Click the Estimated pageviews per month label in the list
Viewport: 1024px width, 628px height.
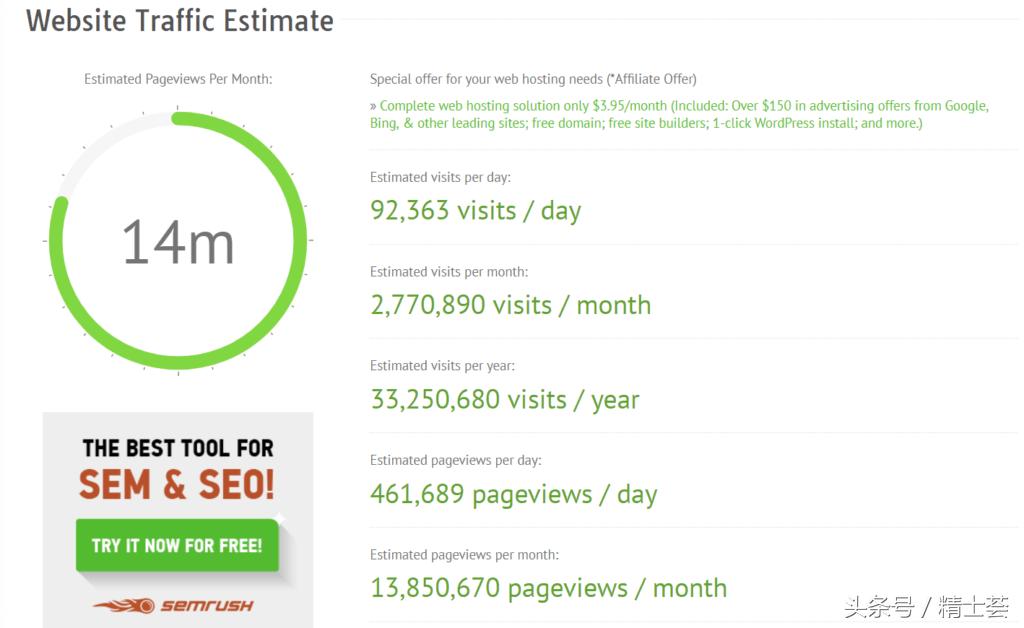point(464,555)
